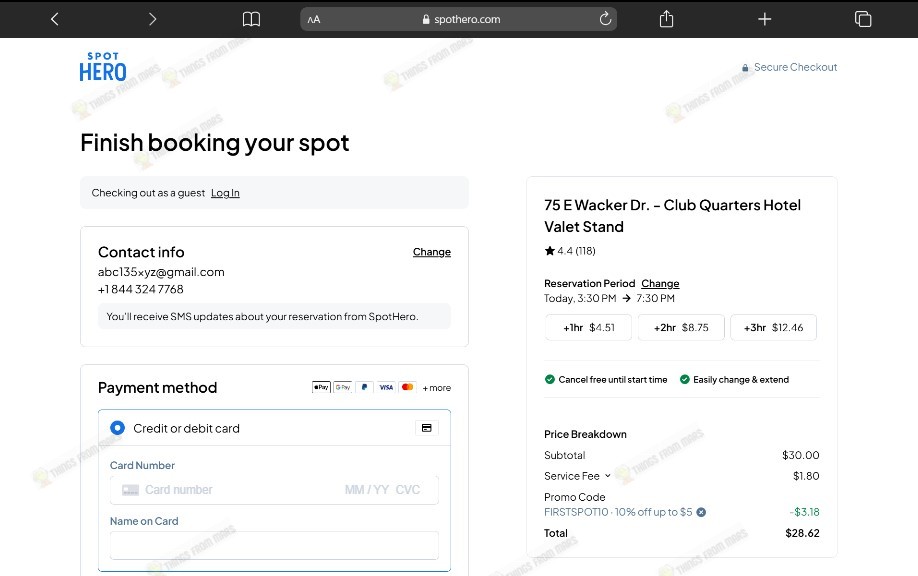Show all open tabs overview icon
The height and width of the screenshot is (576, 918).
(863, 19)
